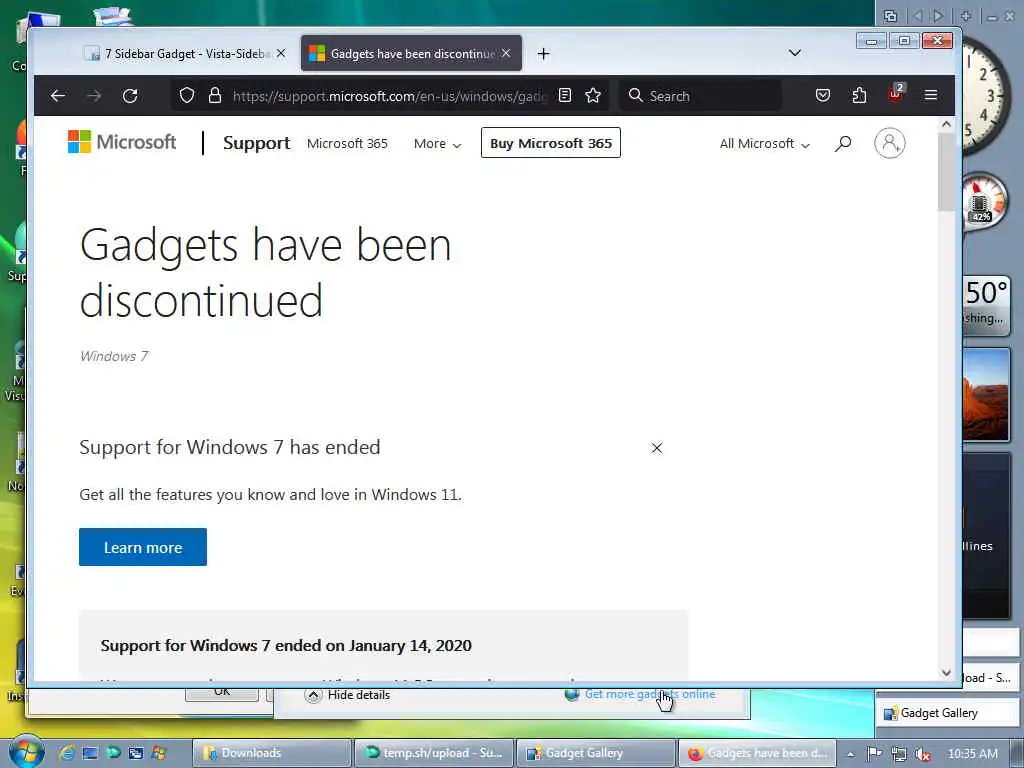Dismiss the Windows 7 support ended banner
Image resolution: width=1024 pixels, height=768 pixels.
click(657, 448)
